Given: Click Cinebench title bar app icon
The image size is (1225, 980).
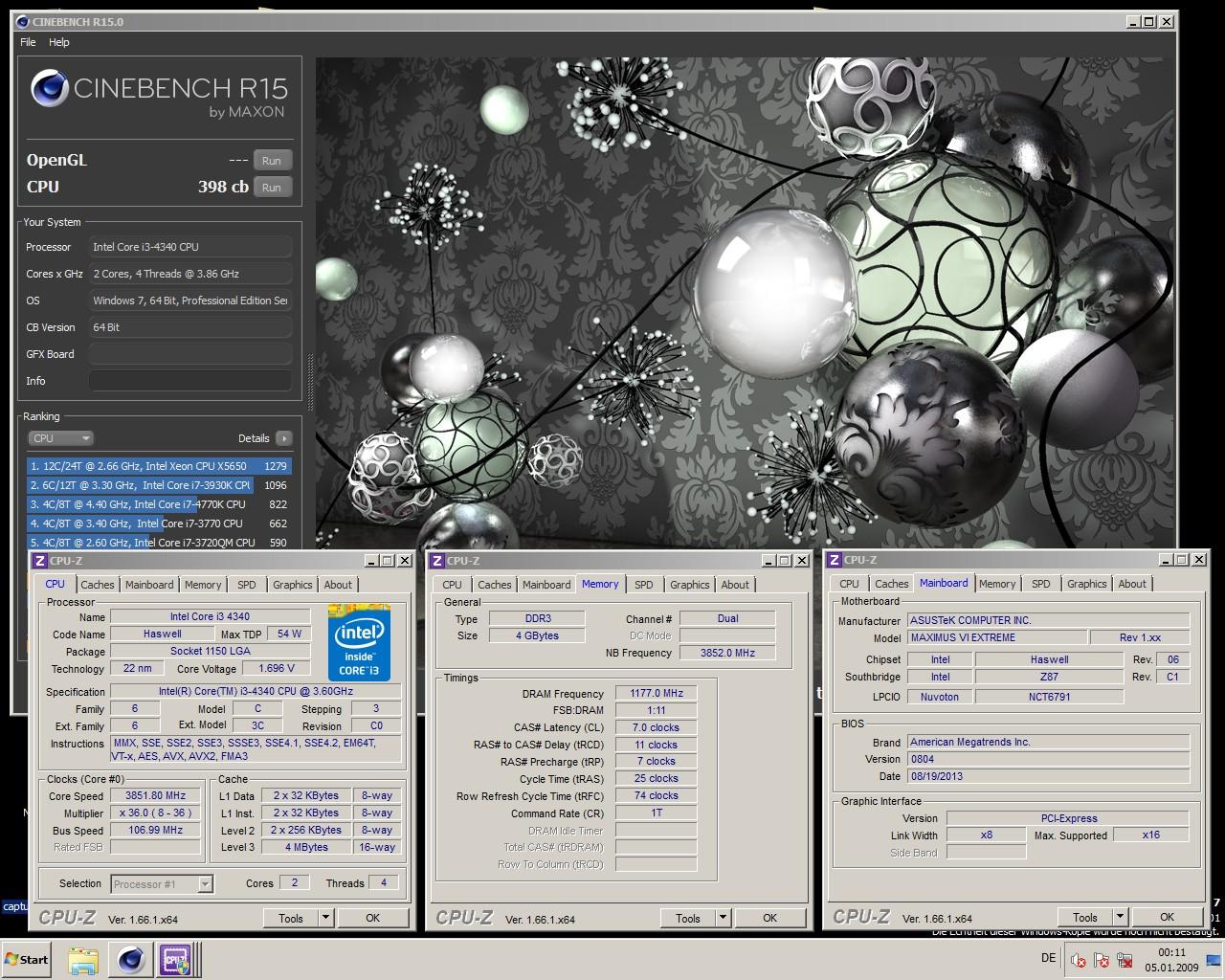Looking at the screenshot, I should pos(23,21).
